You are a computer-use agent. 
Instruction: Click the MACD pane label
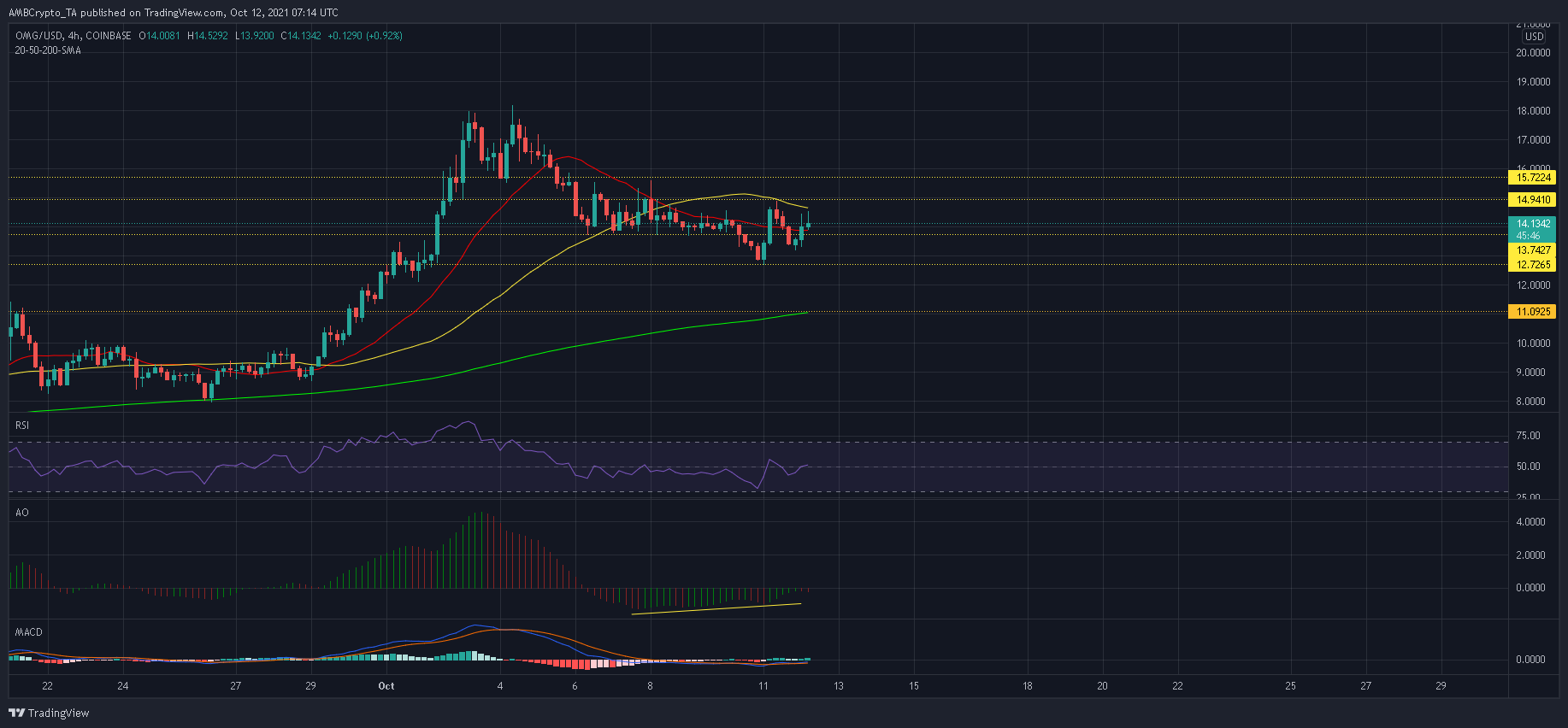click(x=29, y=632)
